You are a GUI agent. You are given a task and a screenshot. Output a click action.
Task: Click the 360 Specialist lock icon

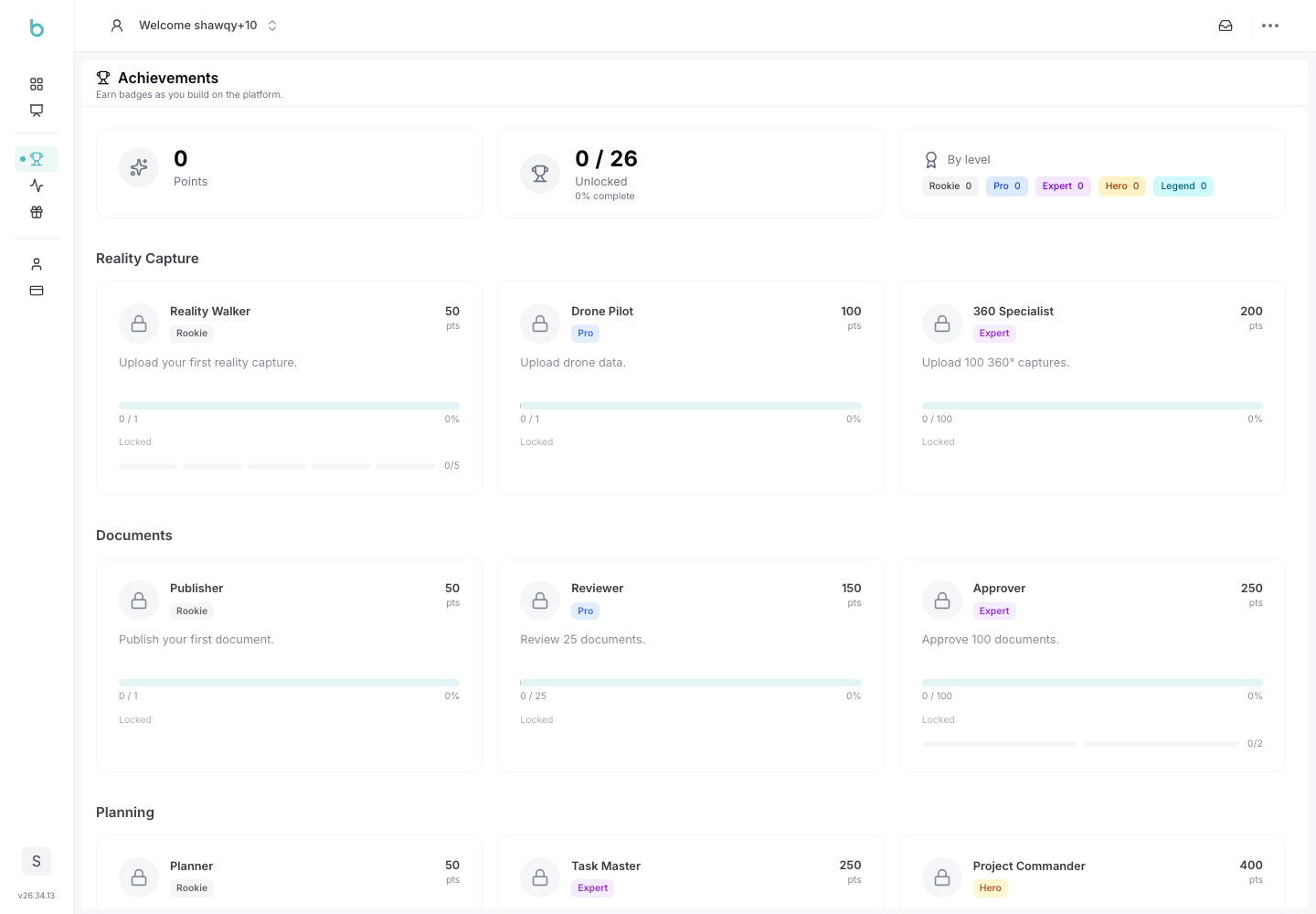(942, 324)
